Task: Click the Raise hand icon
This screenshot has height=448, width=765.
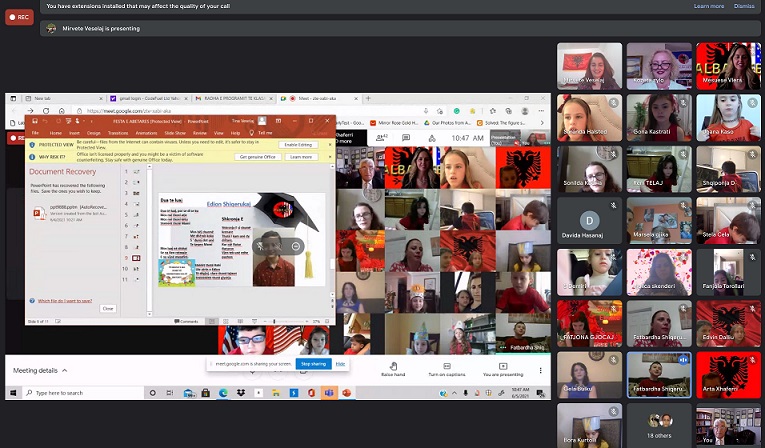Action: 393,367
